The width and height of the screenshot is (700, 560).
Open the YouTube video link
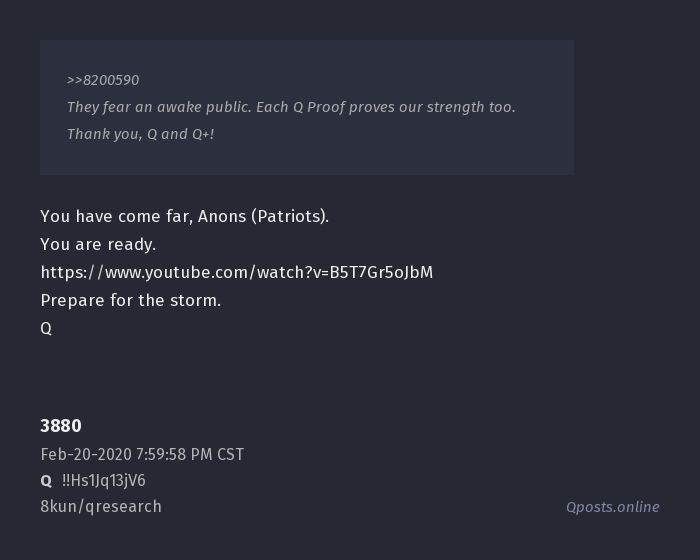[x=236, y=272]
